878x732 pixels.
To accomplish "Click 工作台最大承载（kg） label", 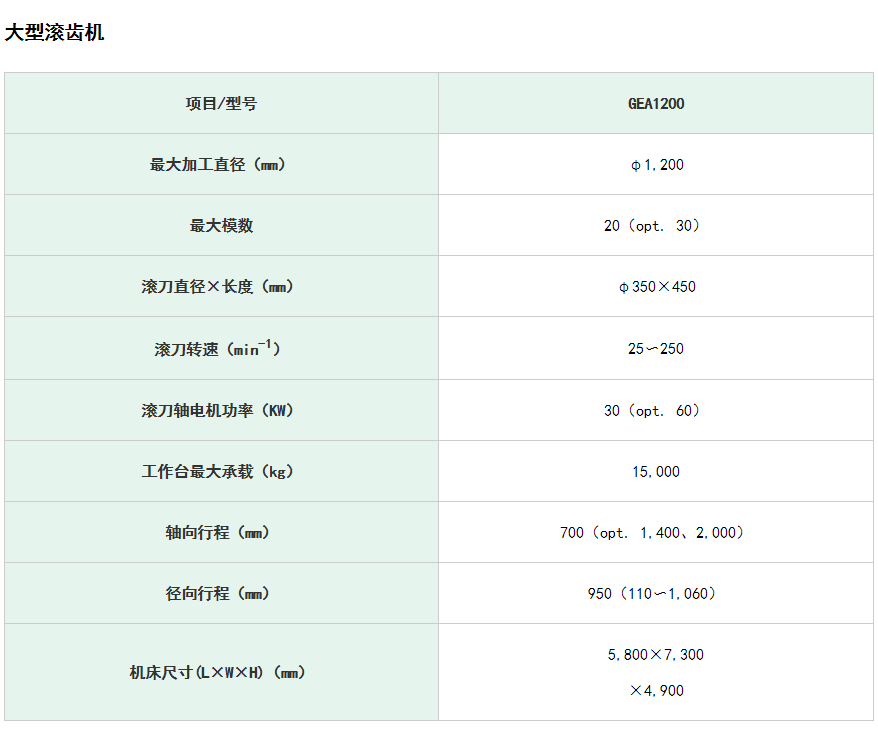I will [221, 472].
